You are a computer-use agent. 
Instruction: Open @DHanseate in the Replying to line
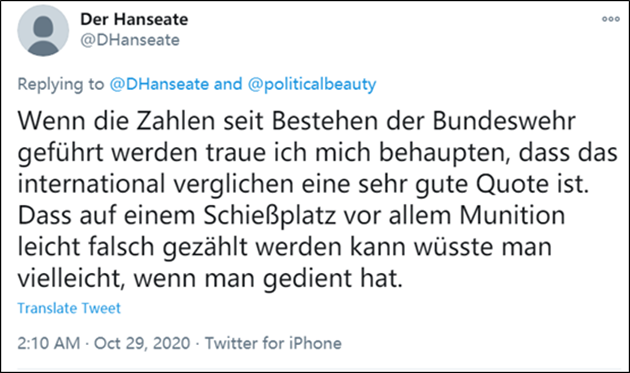click(x=159, y=84)
